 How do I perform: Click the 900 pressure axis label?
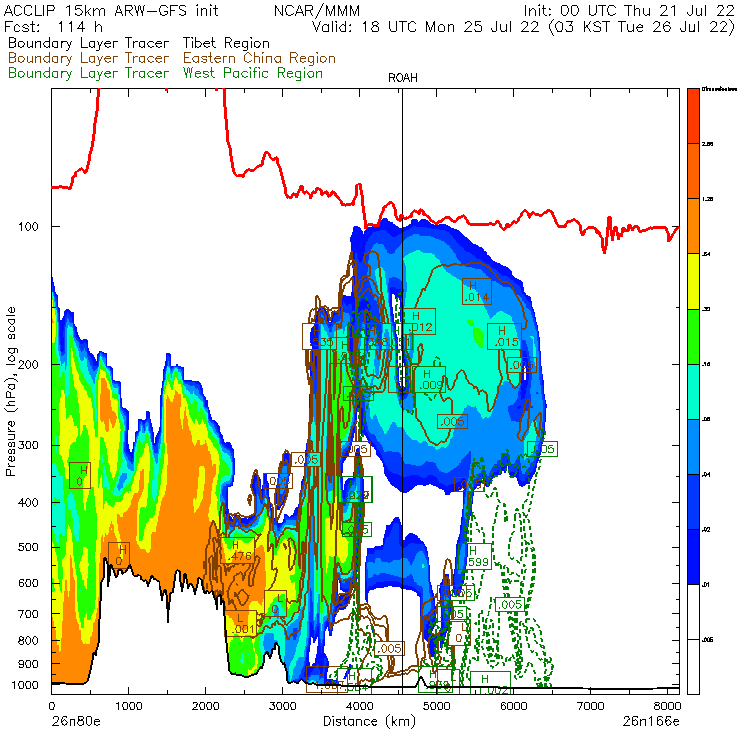coord(28,664)
